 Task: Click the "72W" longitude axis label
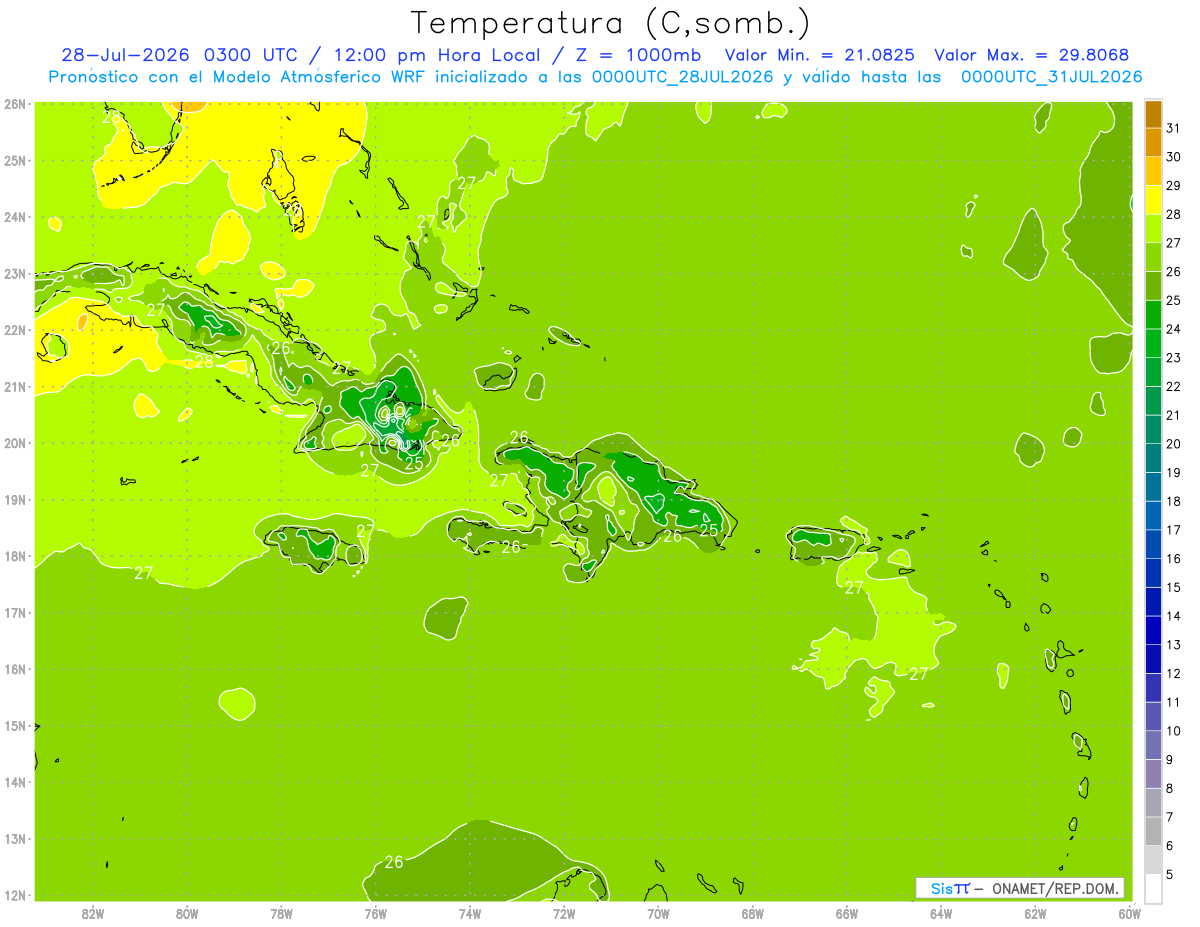[x=564, y=914]
